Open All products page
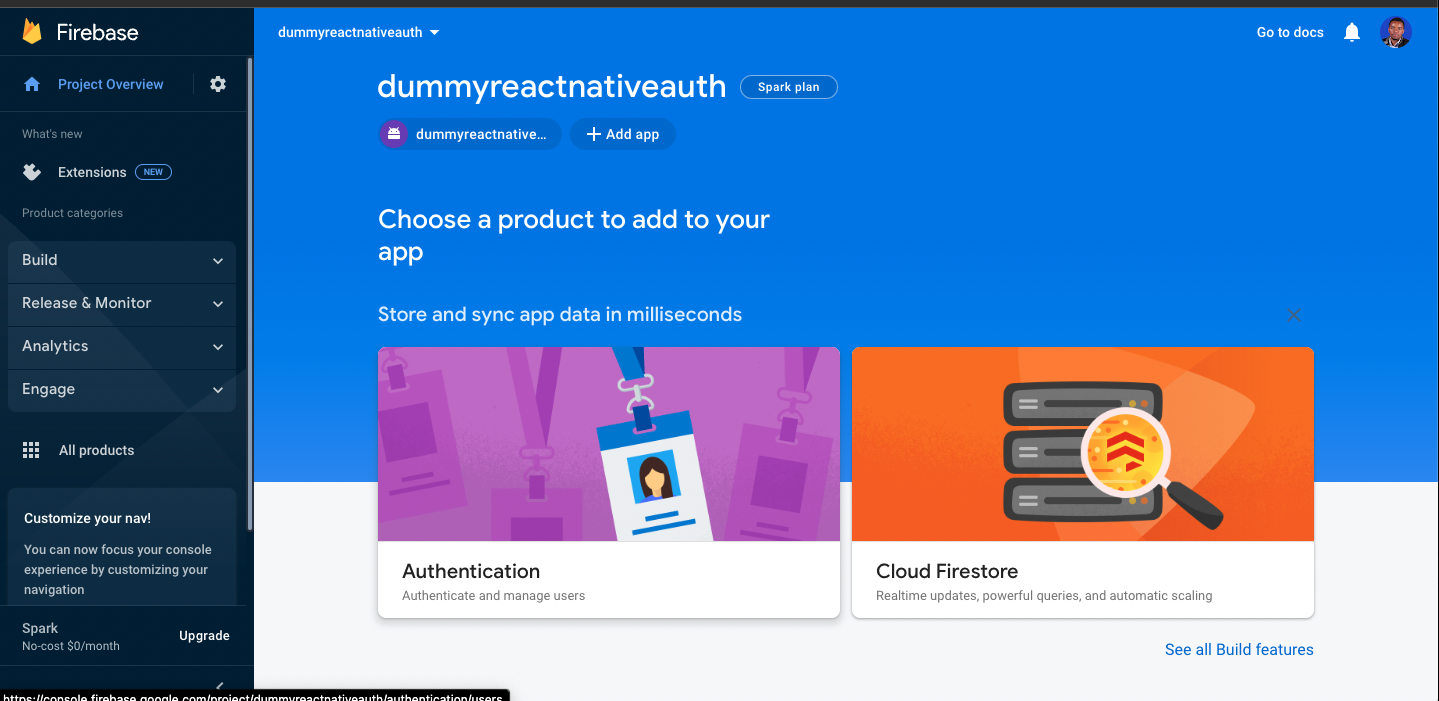 96,450
